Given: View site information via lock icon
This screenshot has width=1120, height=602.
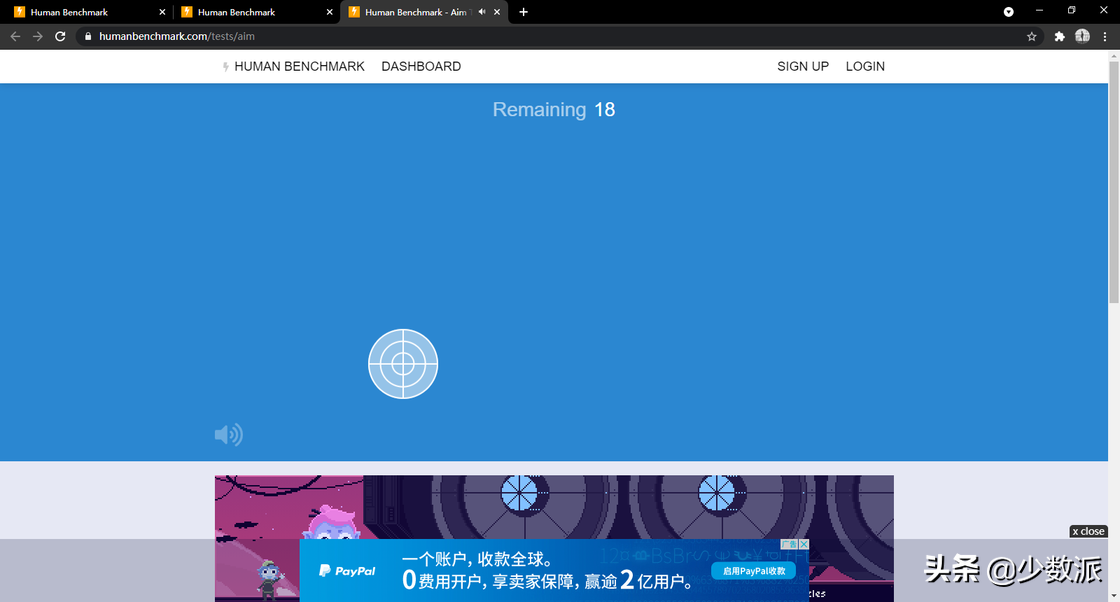Looking at the screenshot, I should pyautogui.click(x=88, y=36).
